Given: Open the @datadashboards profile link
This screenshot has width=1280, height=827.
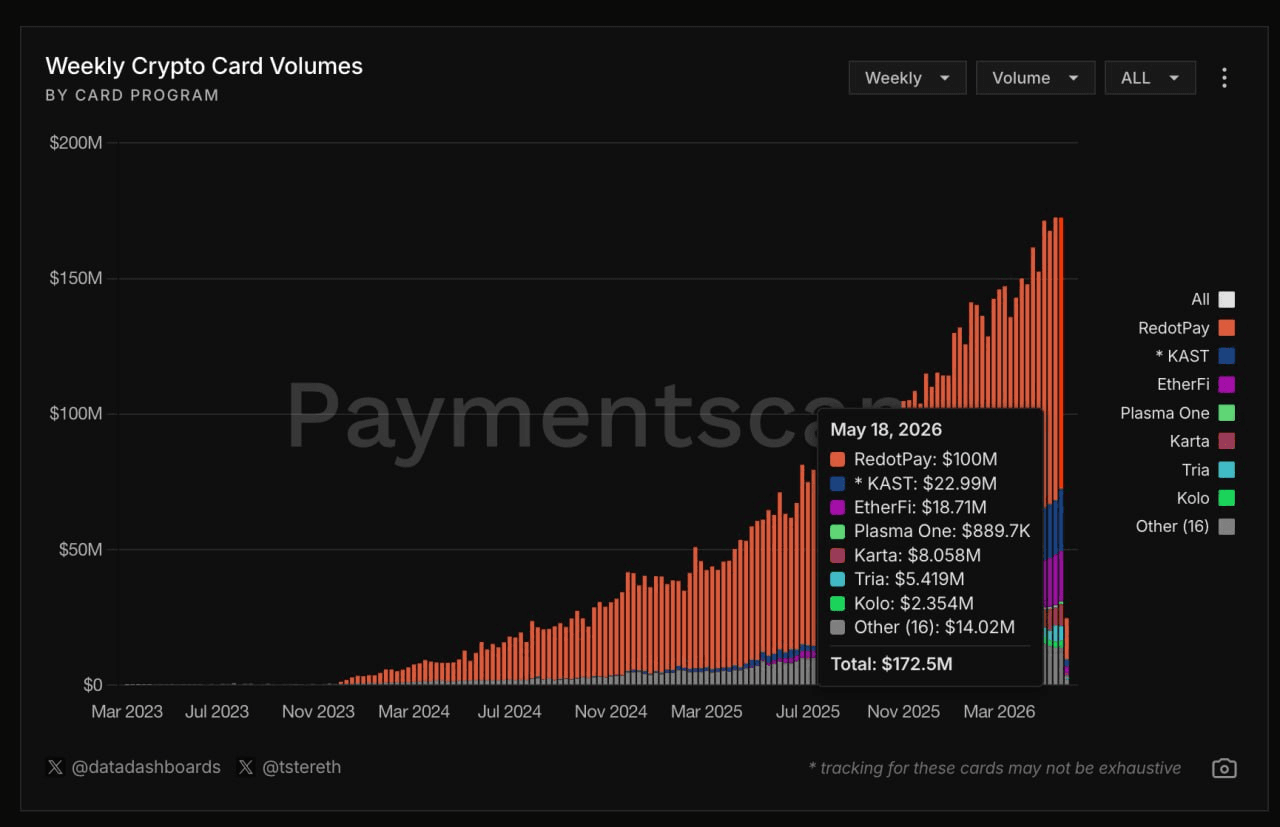Looking at the screenshot, I should [146, 767].
